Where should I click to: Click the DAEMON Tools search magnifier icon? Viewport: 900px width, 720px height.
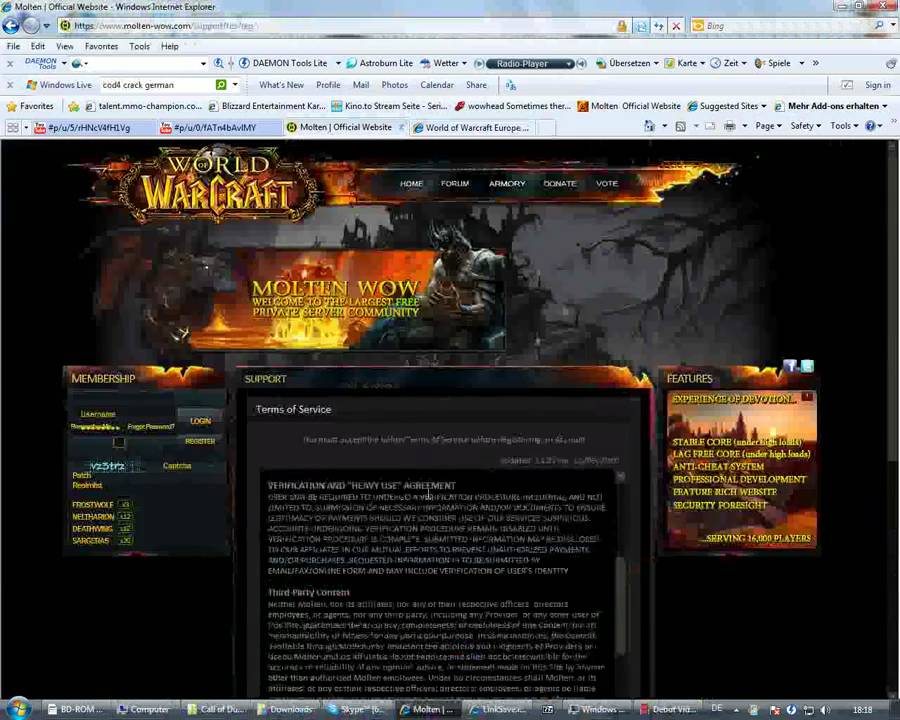[218, 63]
